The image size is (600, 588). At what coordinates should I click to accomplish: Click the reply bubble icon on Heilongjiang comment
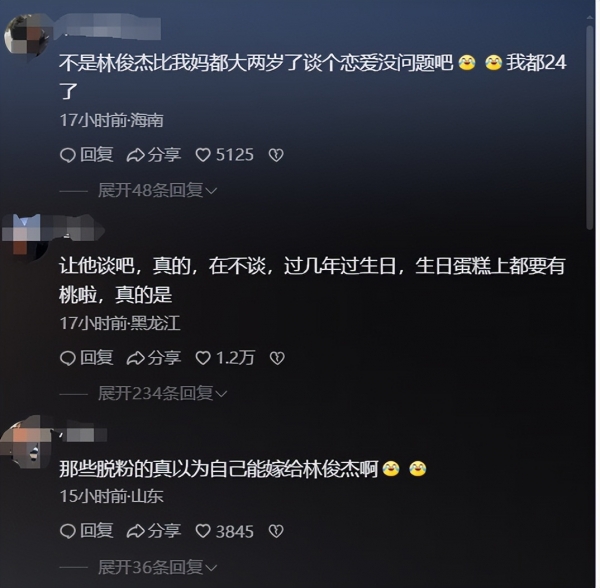pos(68,358)
